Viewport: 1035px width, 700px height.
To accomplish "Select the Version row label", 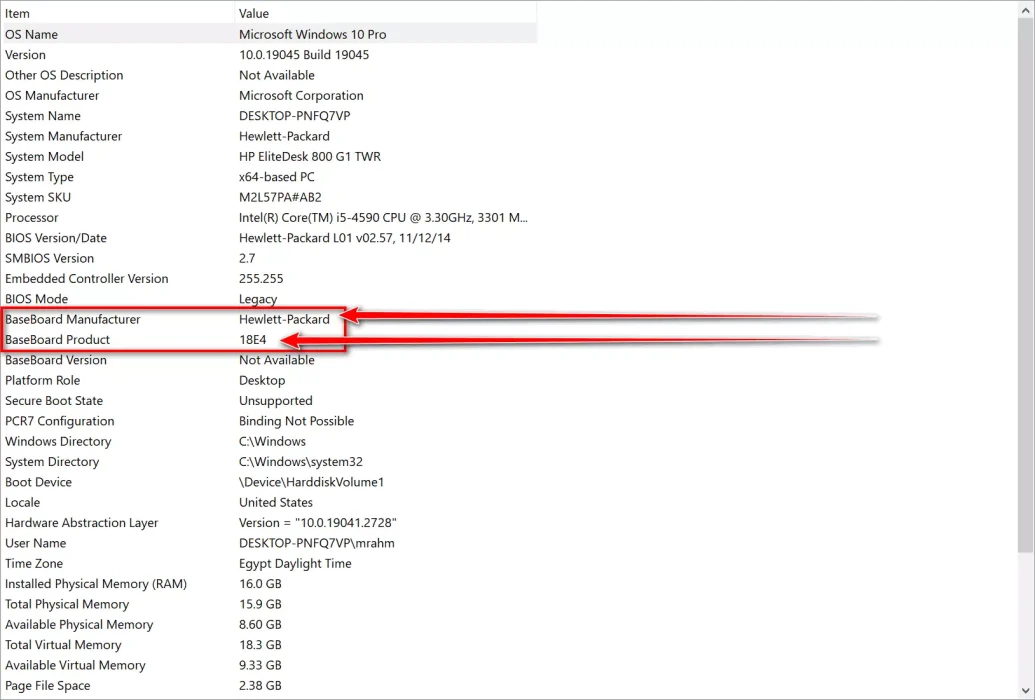I will click(25, 55).
